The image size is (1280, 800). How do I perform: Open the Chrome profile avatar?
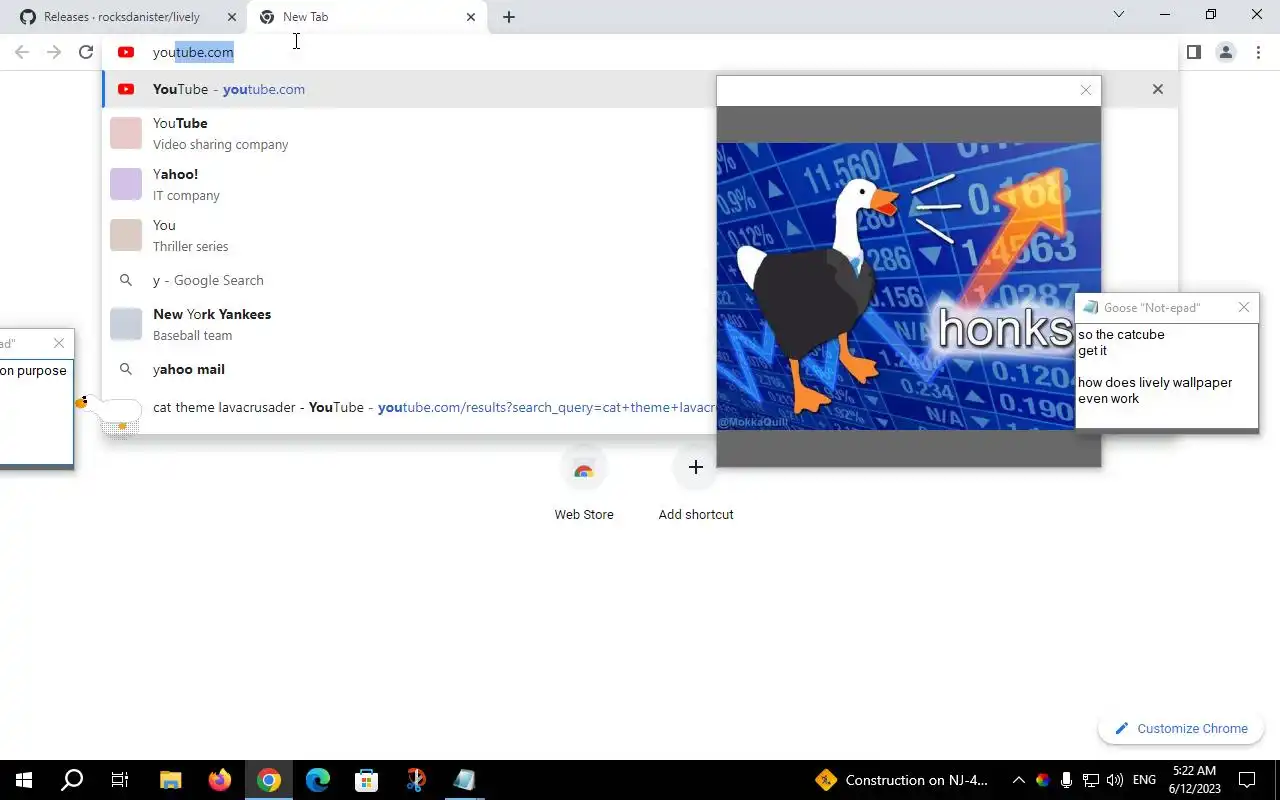1225,52
